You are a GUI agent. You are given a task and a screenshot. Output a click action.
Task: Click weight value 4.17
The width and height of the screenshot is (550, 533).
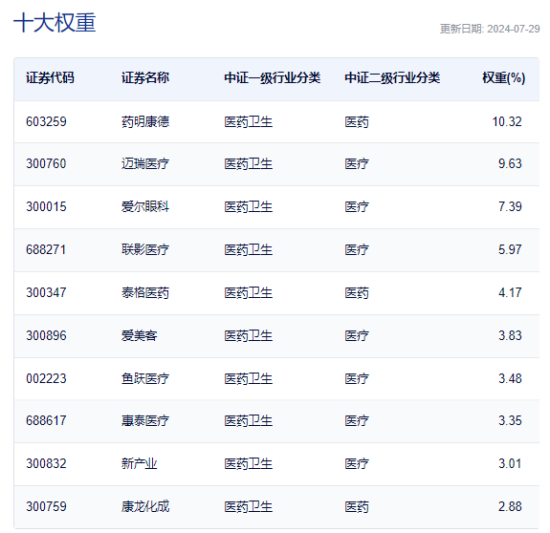pyautogui.click(x=510, y=292)
